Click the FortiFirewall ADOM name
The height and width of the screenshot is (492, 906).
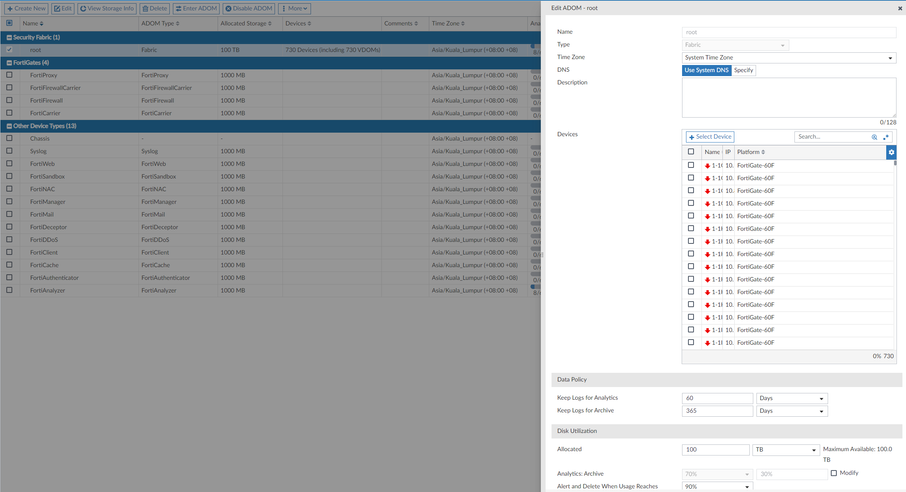coord(46,101)
